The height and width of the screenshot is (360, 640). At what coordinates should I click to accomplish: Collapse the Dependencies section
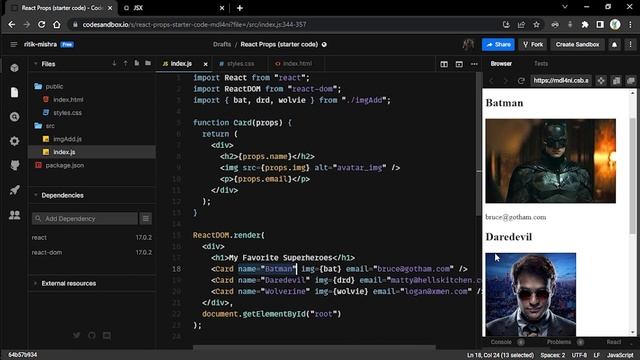coord(36,195)
